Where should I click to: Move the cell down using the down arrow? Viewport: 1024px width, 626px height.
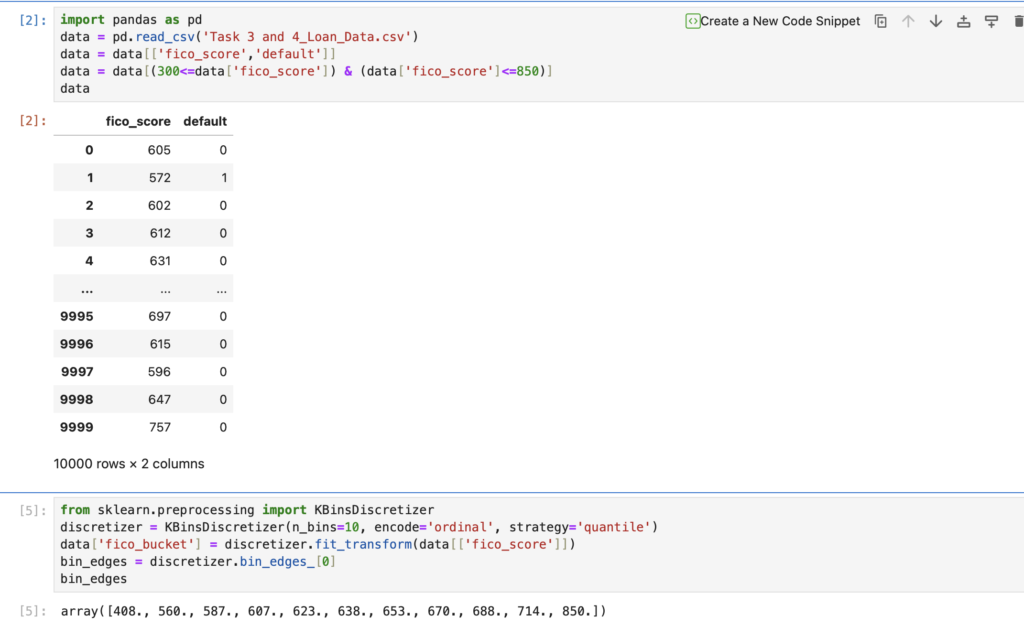point(936,21)
